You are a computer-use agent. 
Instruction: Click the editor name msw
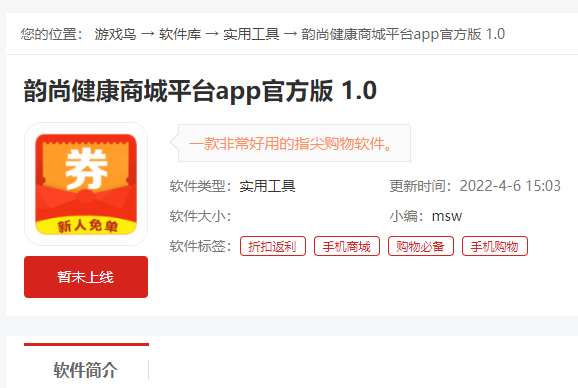click(447, 216)
